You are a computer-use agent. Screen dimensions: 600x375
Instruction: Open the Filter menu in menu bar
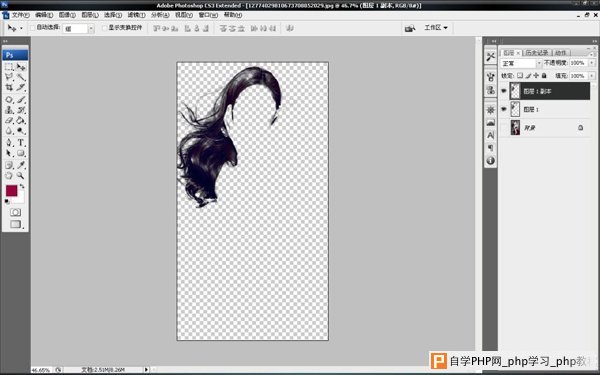point(136,15)
